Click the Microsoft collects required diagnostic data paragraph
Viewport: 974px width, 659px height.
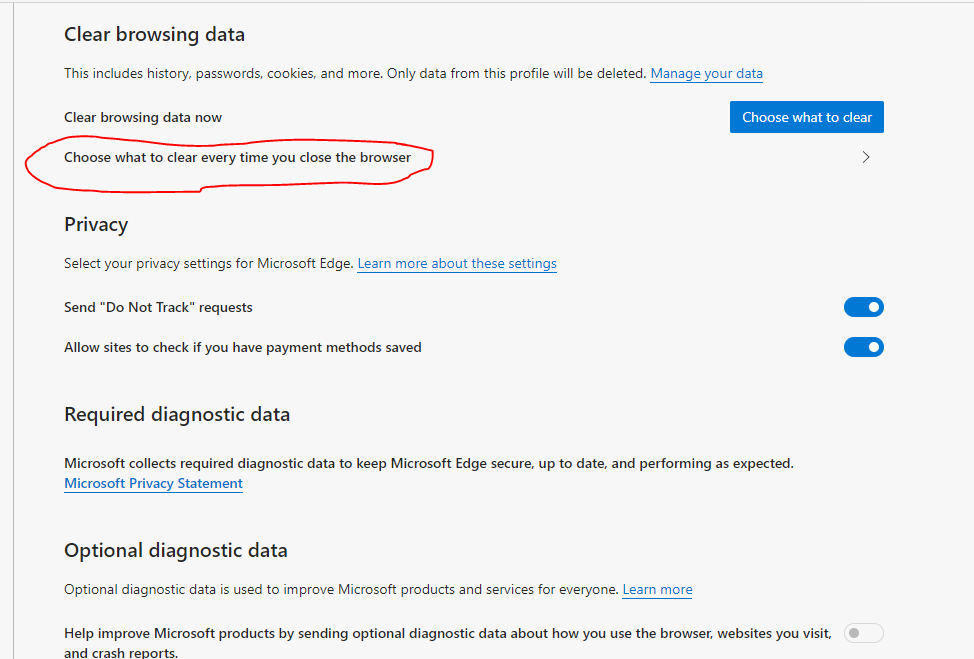click(429, 463)
